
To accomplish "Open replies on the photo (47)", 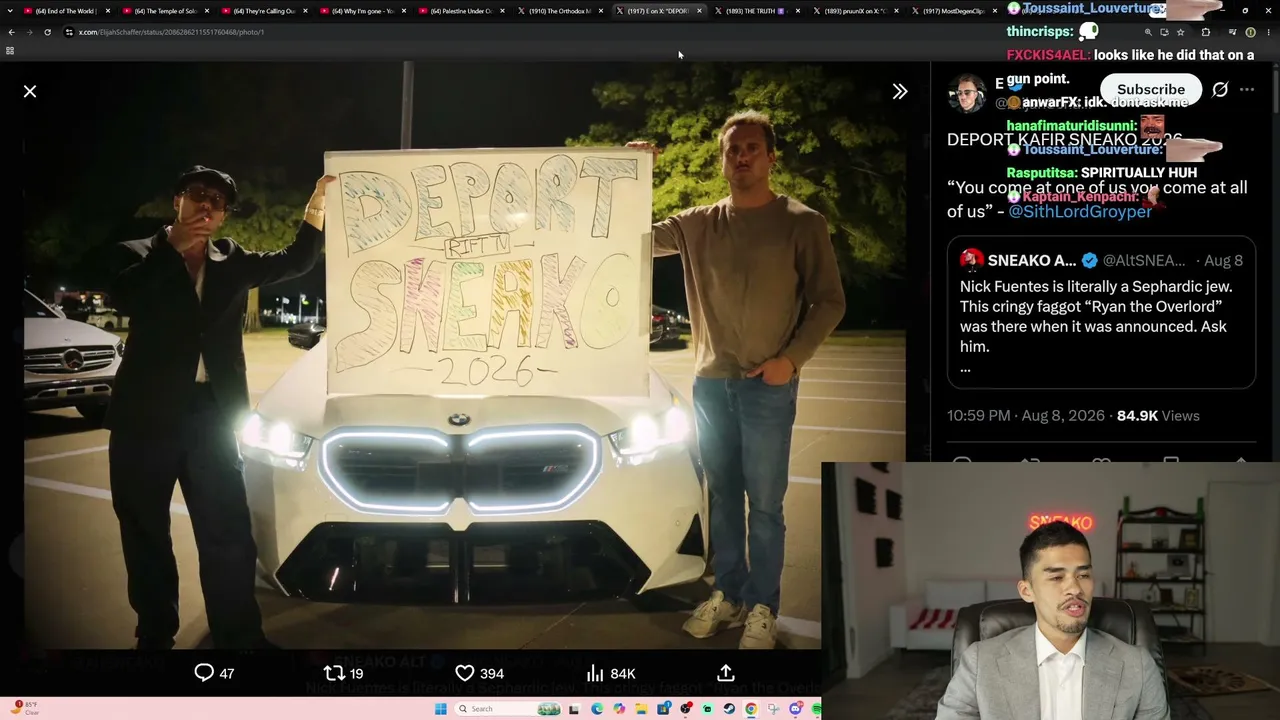I will (214, 673).
